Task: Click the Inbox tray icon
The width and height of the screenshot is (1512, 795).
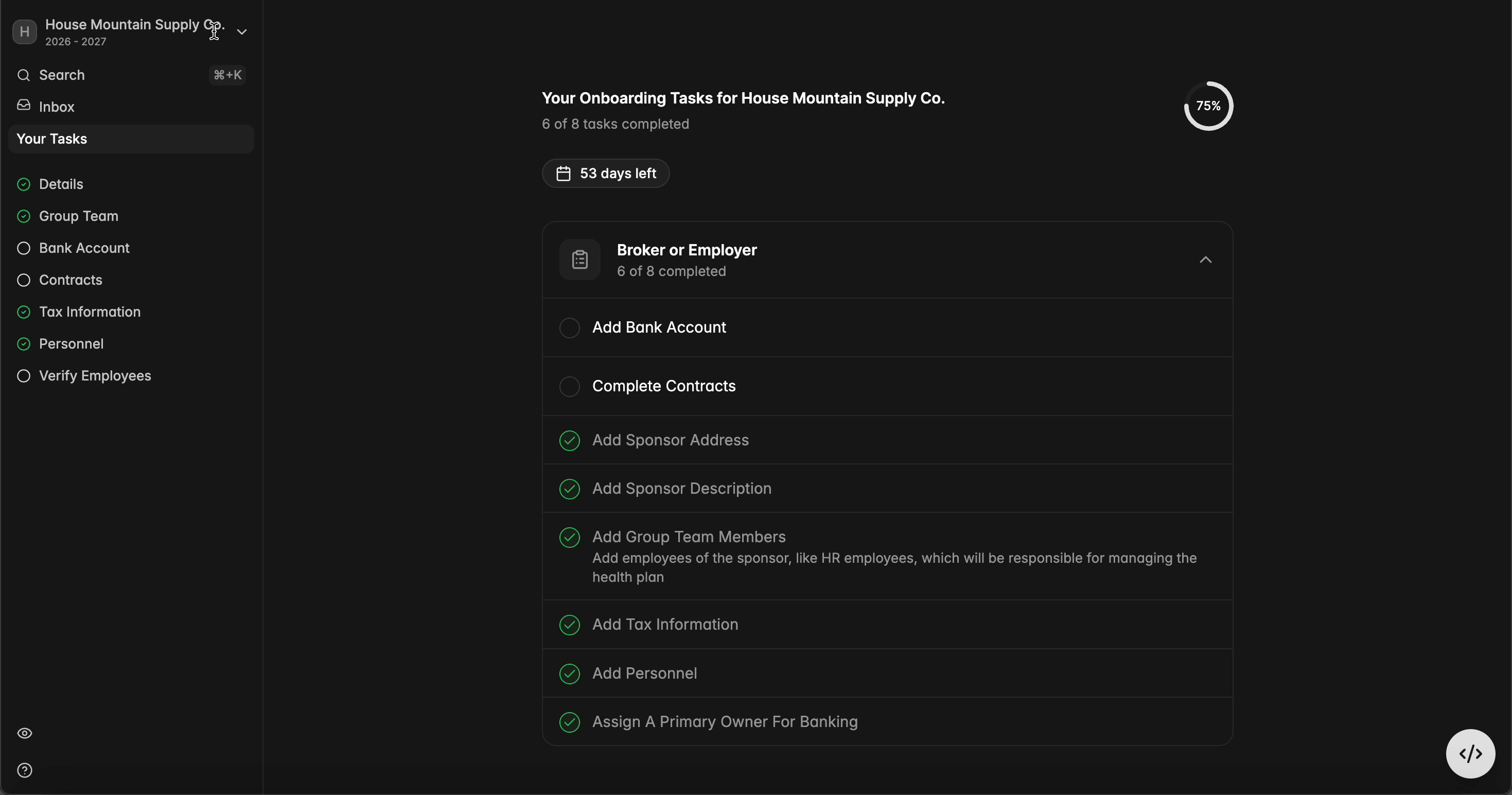Action: pos(24,105)
